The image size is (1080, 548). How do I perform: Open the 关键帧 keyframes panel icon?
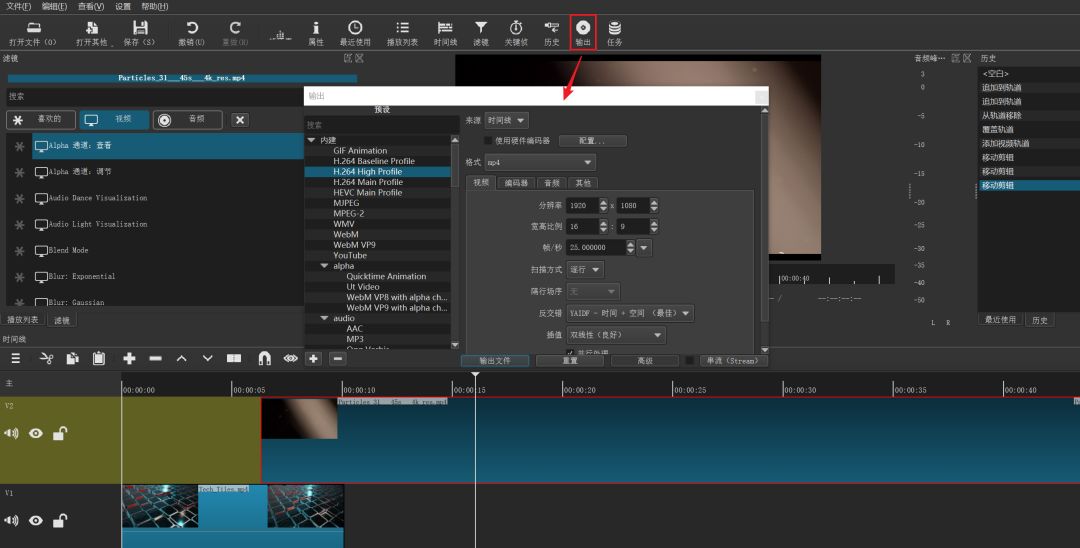(516, 29)
